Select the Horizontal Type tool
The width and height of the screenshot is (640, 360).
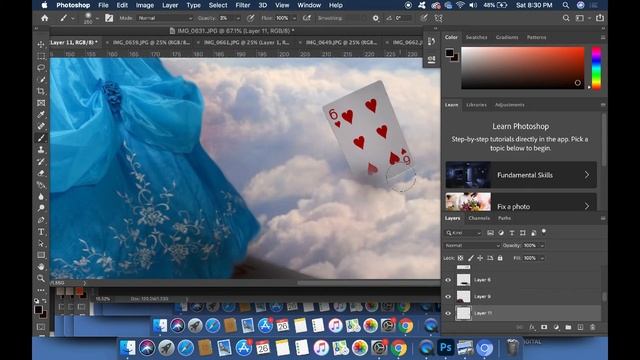click(41, 232)
